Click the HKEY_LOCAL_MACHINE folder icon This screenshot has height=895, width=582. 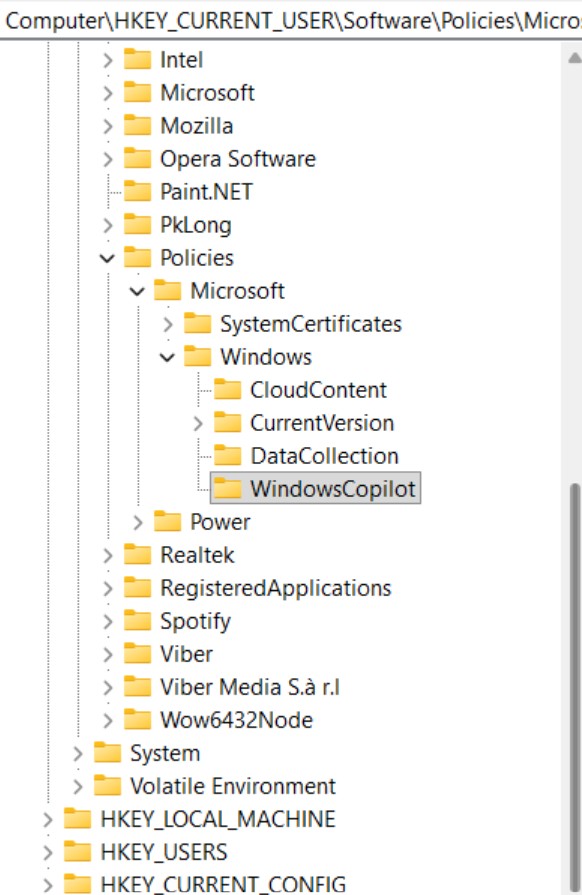(77, 819)
